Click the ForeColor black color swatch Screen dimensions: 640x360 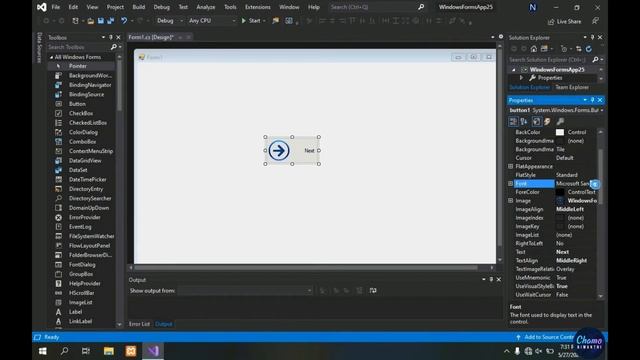(560, 192)
